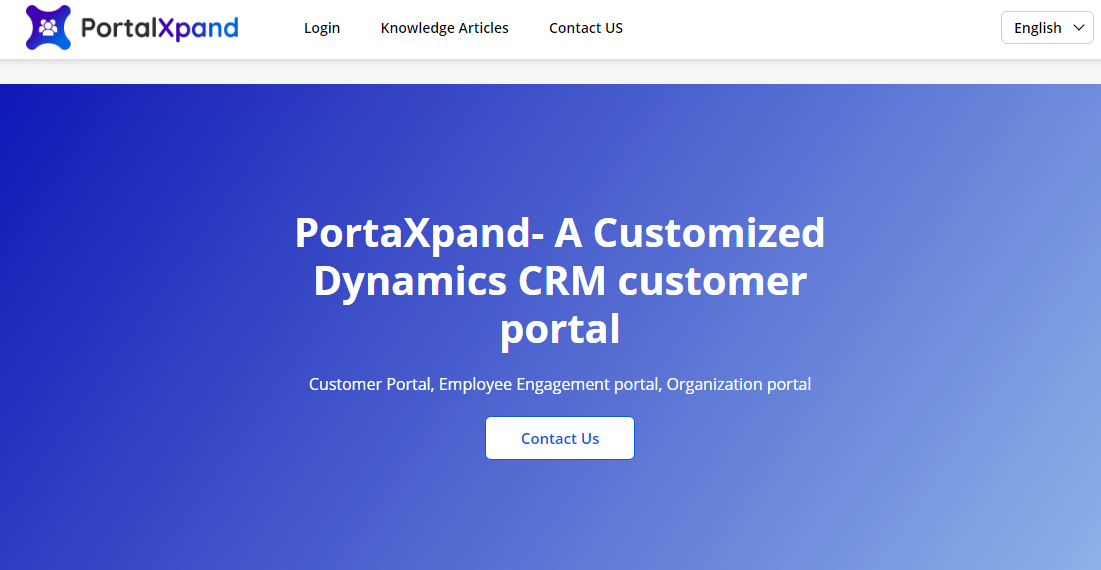This screenshot has height=570, width=1101.
Task: Click the chevron arrow beside English
Action: 1079,28
